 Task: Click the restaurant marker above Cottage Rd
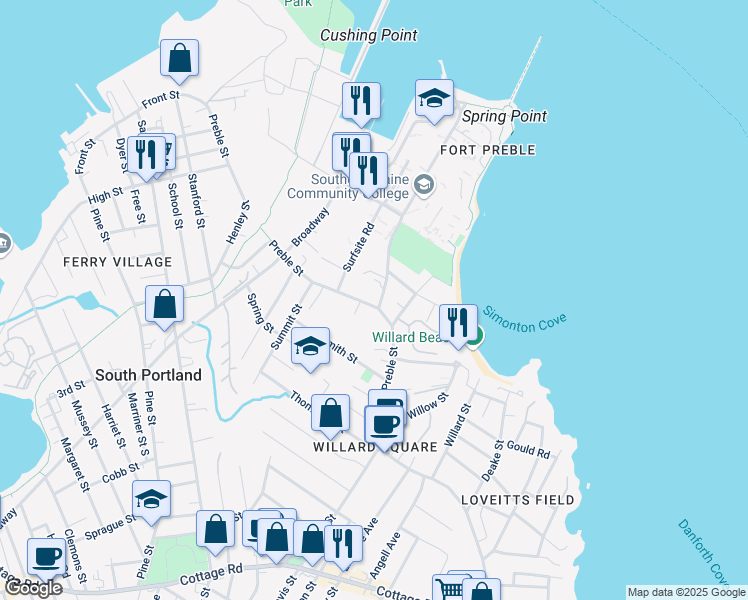pos(343,545)
